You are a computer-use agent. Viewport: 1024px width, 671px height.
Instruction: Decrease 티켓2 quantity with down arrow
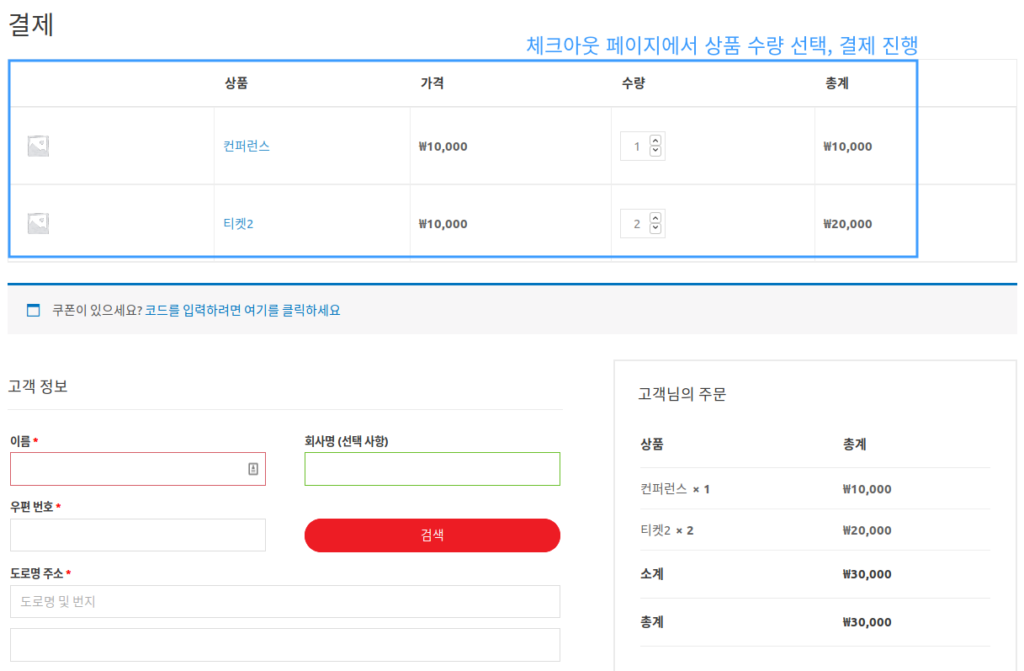(655, 229)
